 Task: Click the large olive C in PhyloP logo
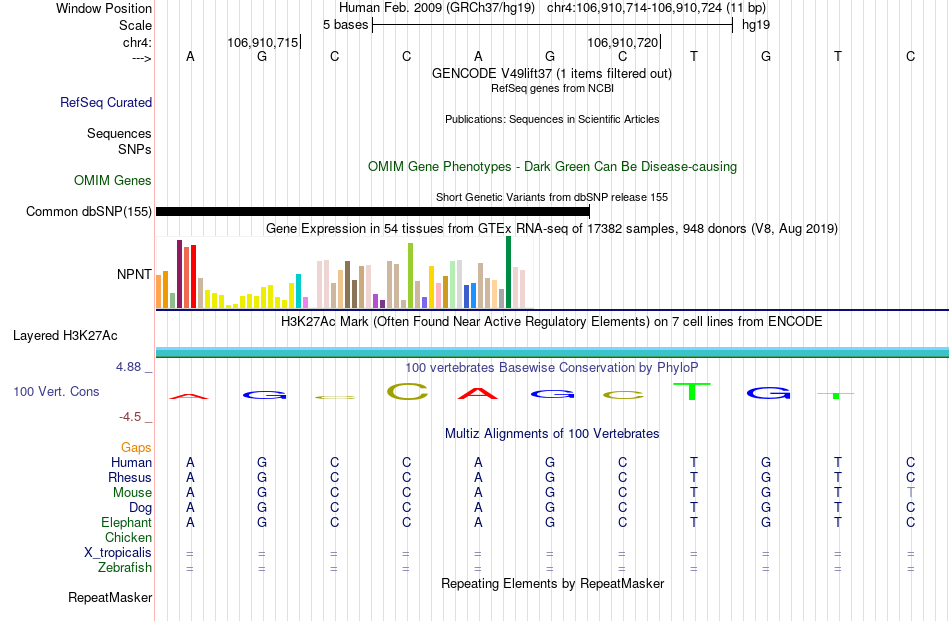point(407,391)
